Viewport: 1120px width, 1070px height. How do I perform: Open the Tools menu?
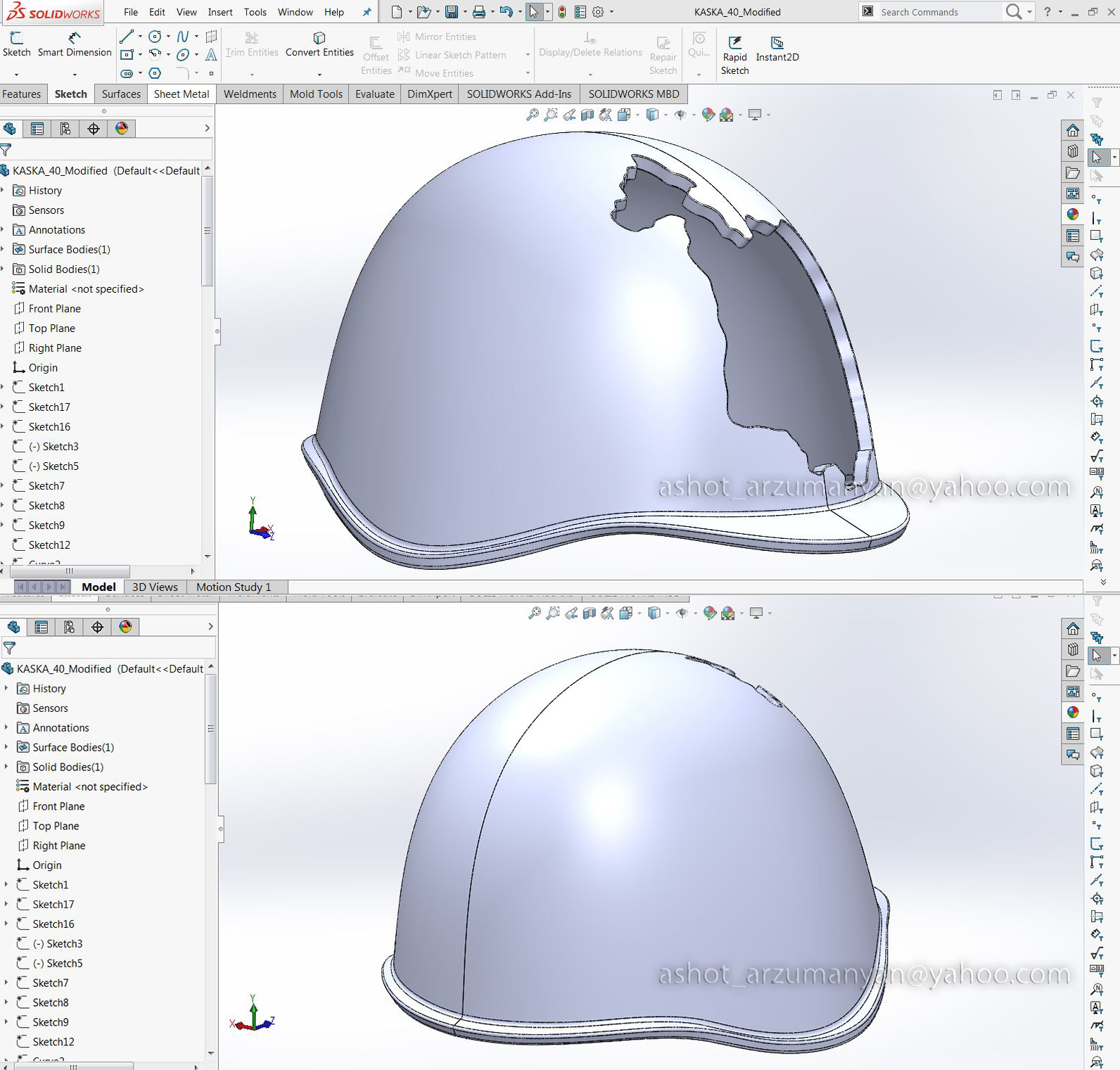255,12
